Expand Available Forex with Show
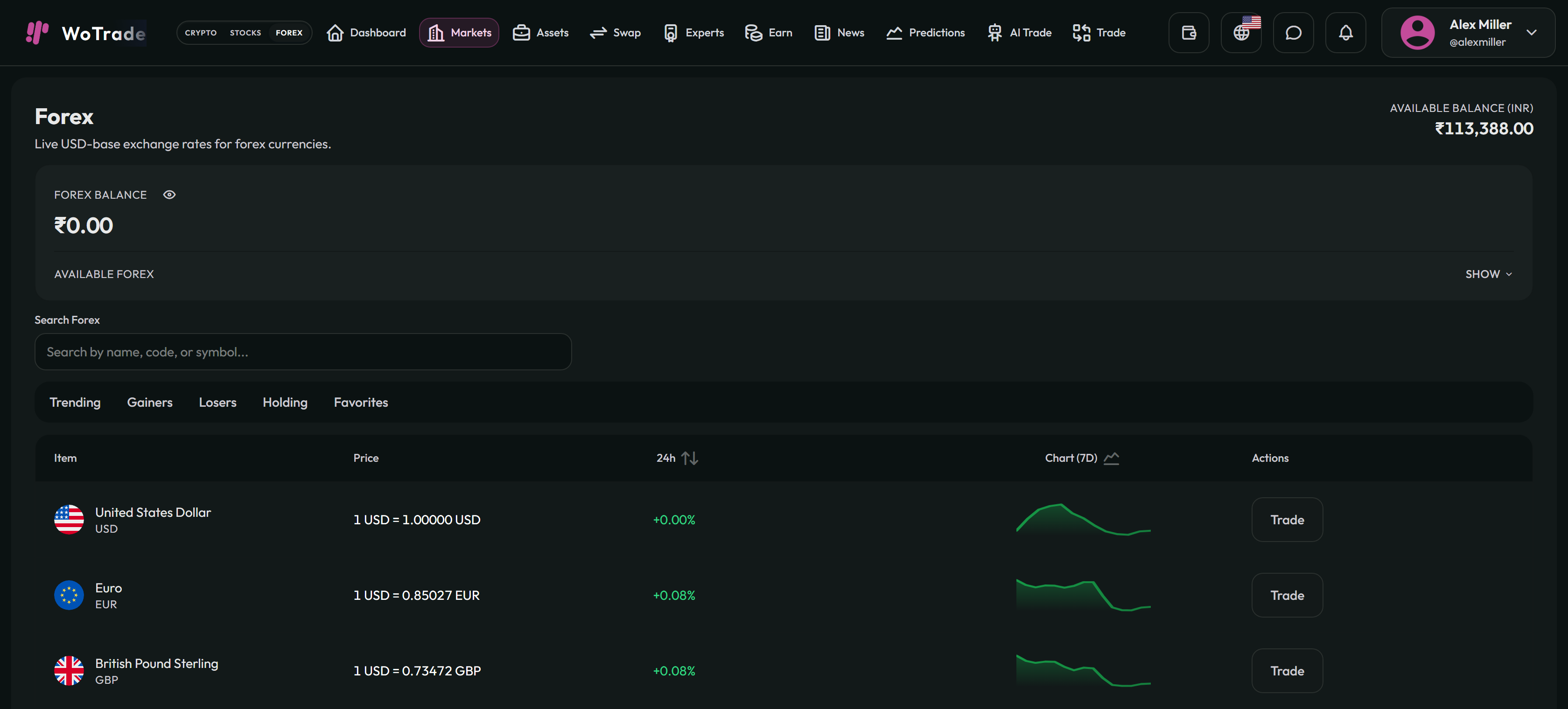The width and height of the screenshot is (1568, 709). [x=1488, y=274]
